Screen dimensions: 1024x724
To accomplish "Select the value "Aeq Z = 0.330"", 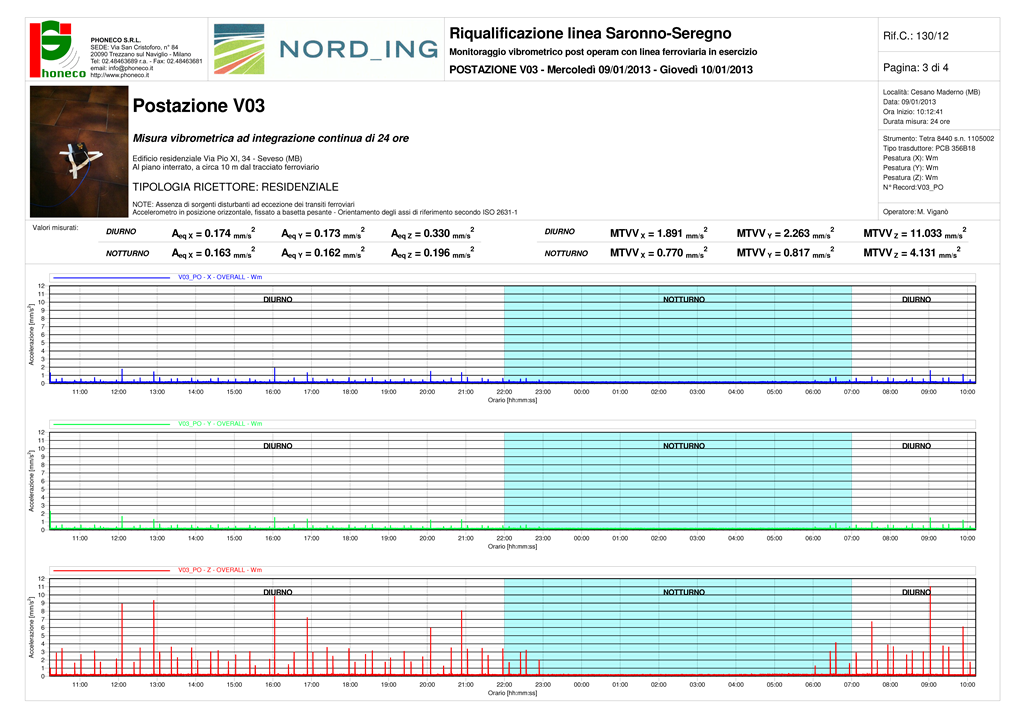I will [x=433, y=234].
